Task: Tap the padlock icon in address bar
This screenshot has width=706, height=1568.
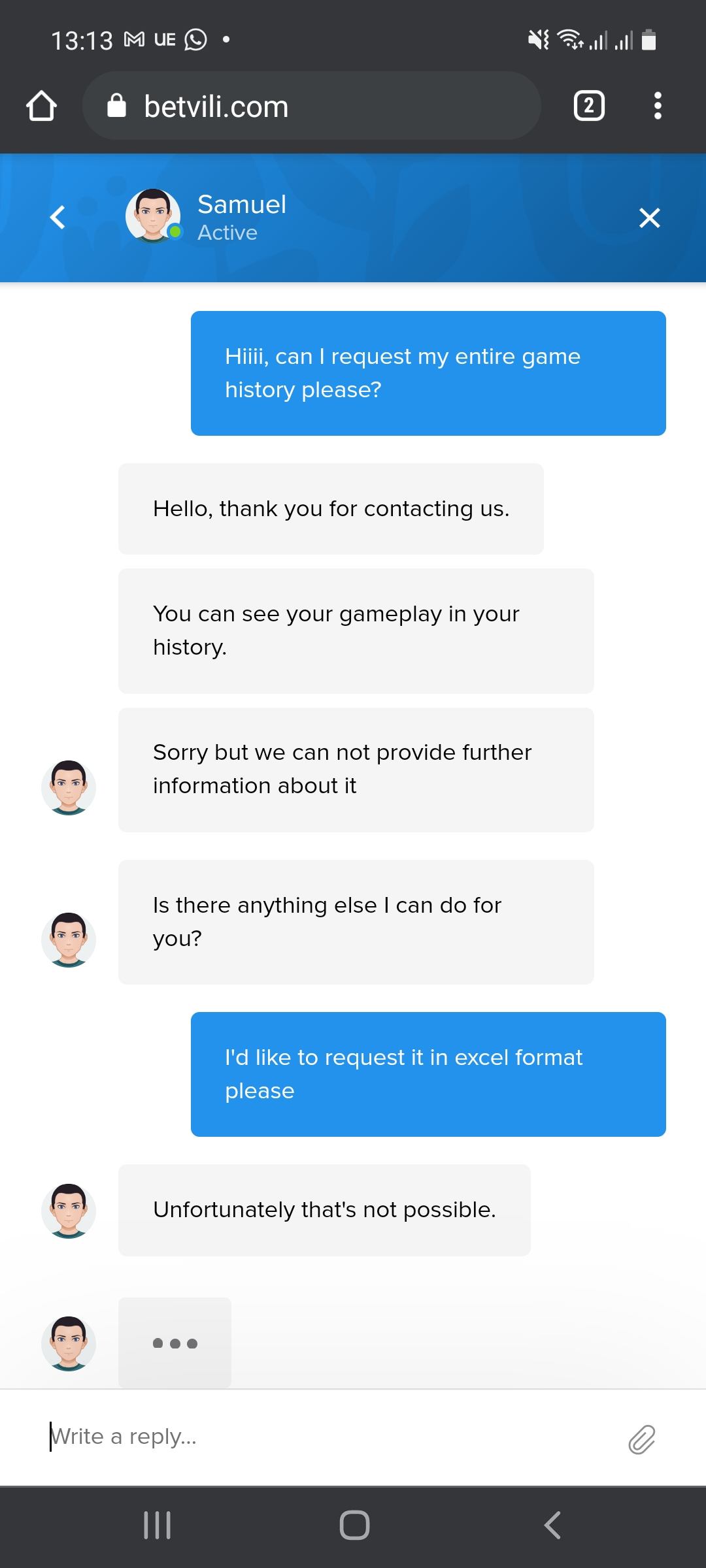Action: pos(116,106)
